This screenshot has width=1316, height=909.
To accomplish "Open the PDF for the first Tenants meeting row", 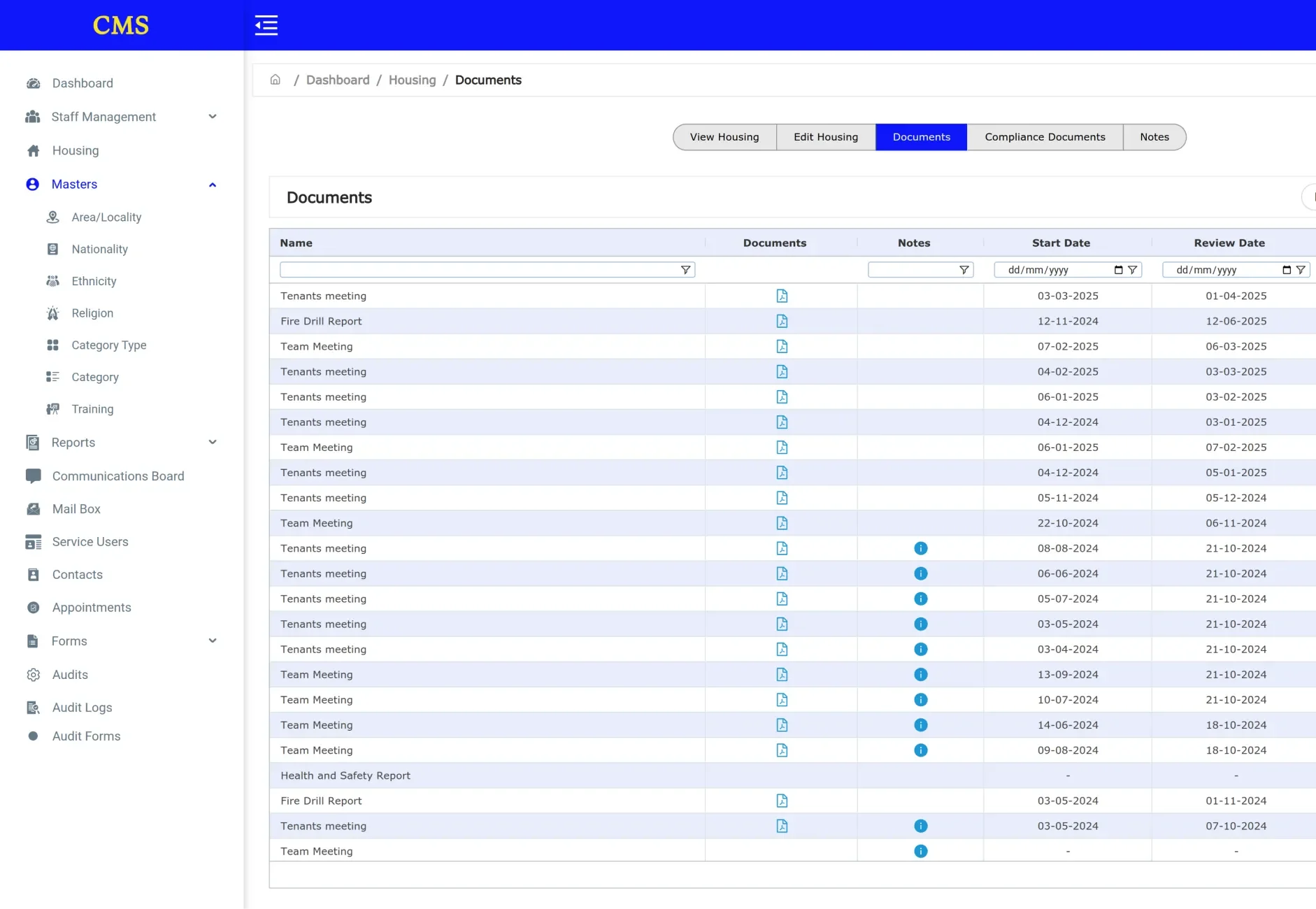I will 782,296.
